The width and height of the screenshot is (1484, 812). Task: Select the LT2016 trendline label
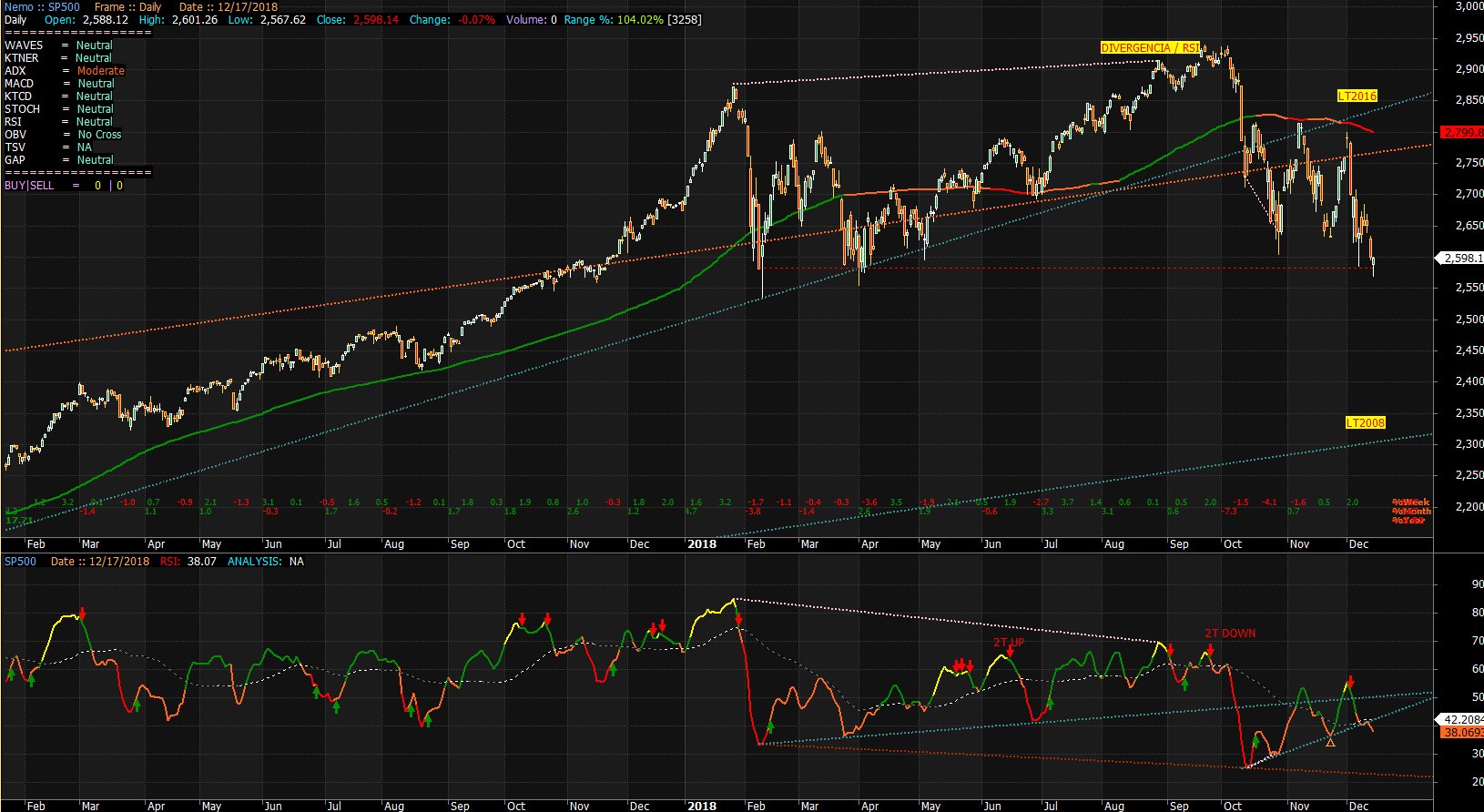tap(1357, 96)
